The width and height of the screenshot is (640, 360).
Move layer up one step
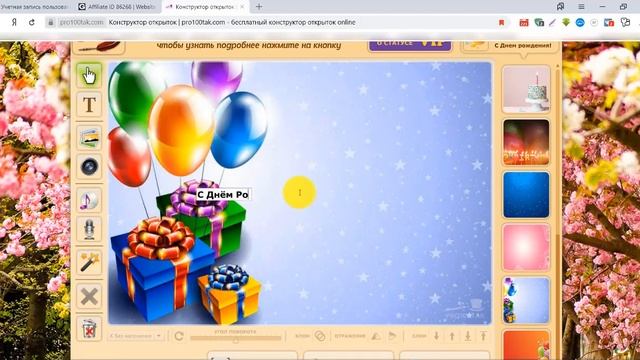coord(452,336)
